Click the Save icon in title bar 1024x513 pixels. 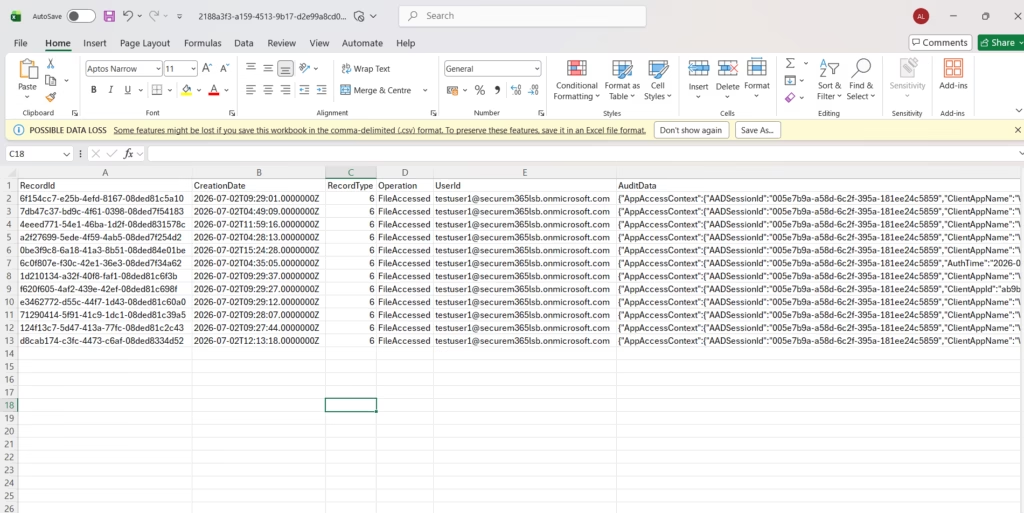click(x=109, y=16)
